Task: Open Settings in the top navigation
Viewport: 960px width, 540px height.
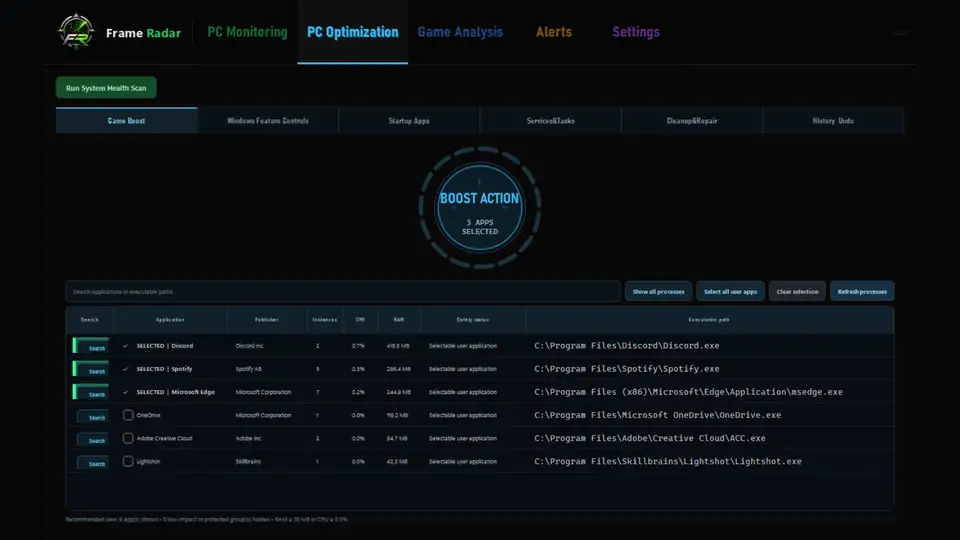Action: tap(636, 32)
